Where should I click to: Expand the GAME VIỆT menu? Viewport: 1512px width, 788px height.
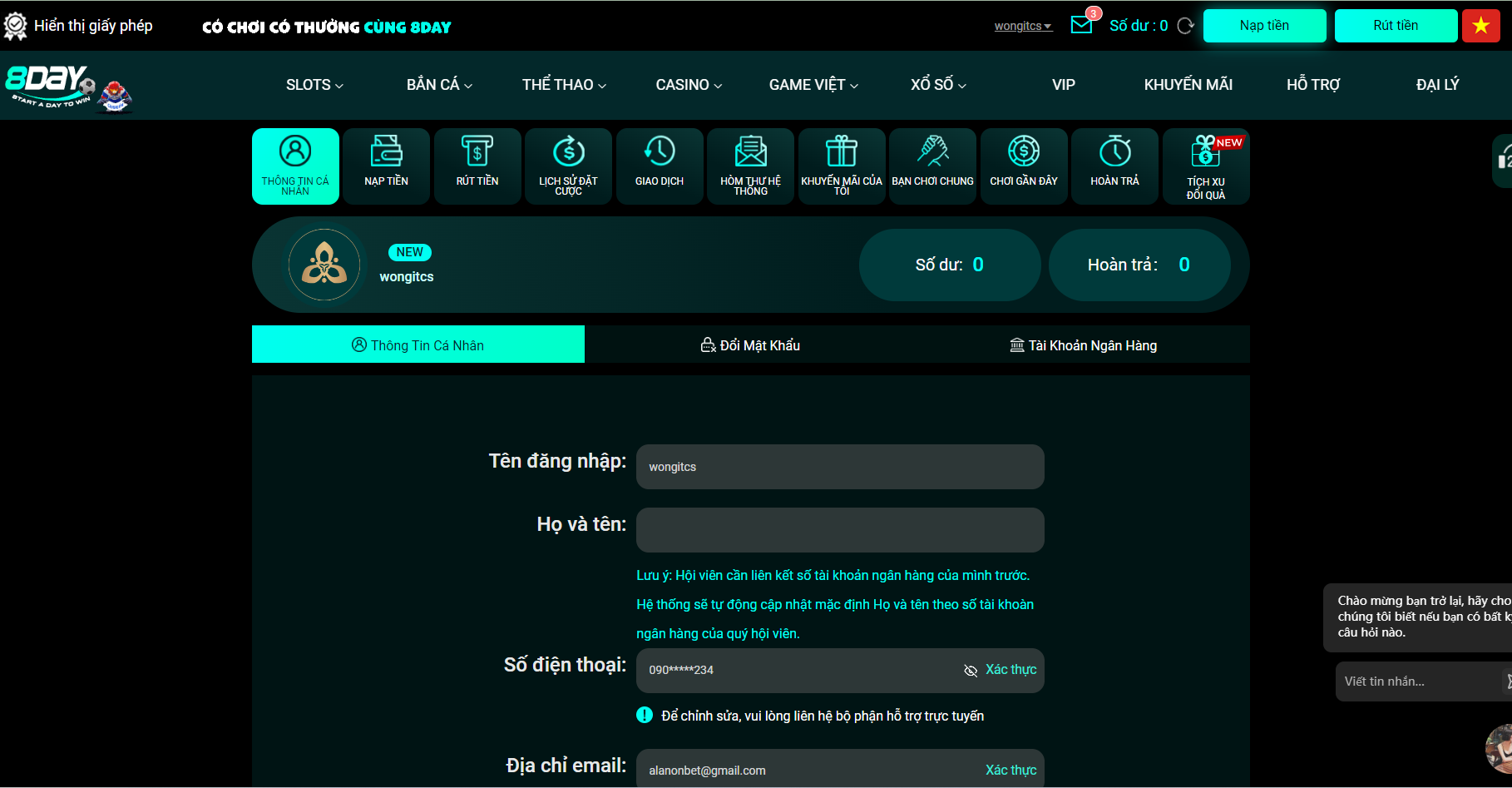pyautogui.click(x=813, y=85)
